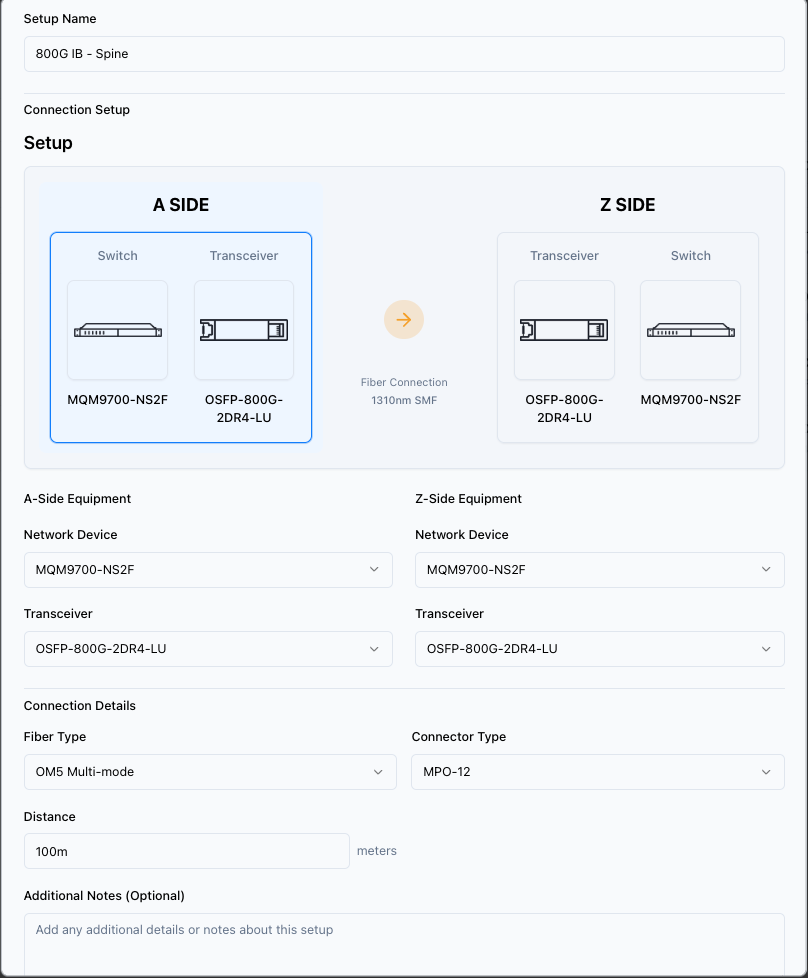Image resolution: width=808 pixels, height=978 pixels.
Task: Click the A-side MQM9700-NS2F switch icon
Action: pyautogui.click(x=117, y=330)
